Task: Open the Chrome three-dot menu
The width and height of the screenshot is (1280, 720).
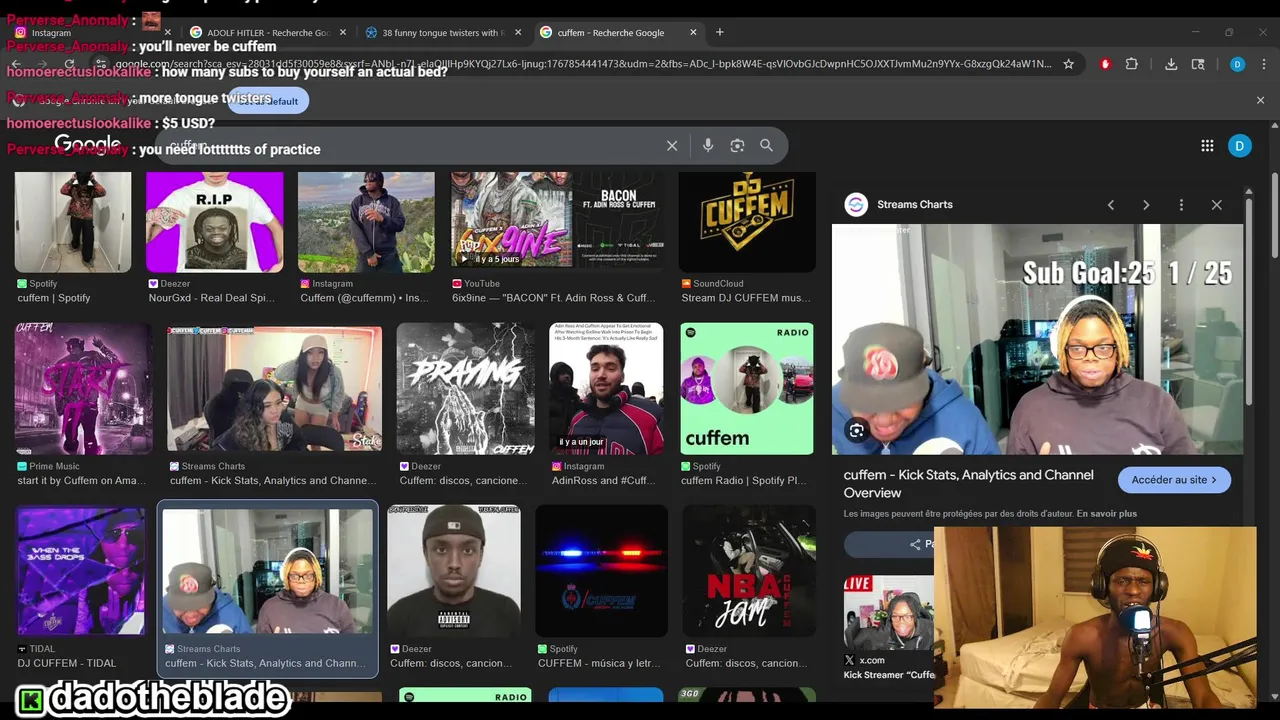Action: [1262, 64]
